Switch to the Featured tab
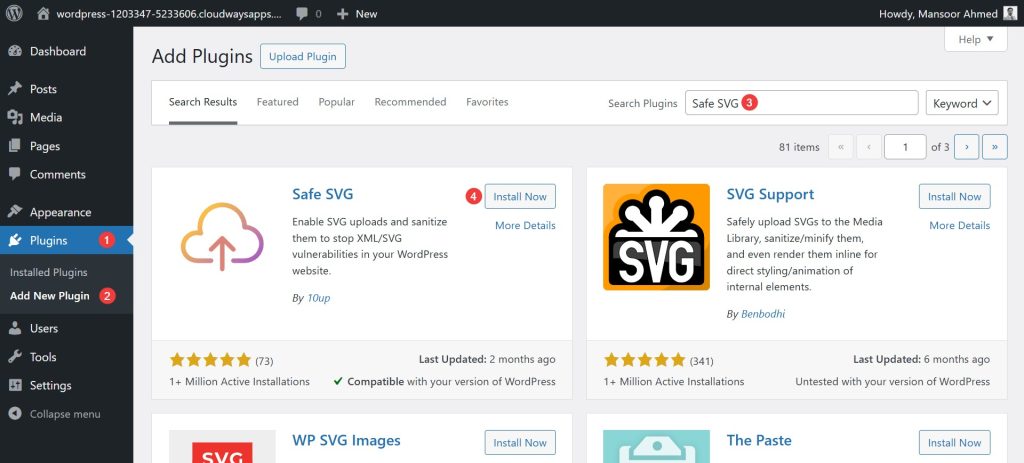Screen dimensions: 1024x463 pos(278,102)
